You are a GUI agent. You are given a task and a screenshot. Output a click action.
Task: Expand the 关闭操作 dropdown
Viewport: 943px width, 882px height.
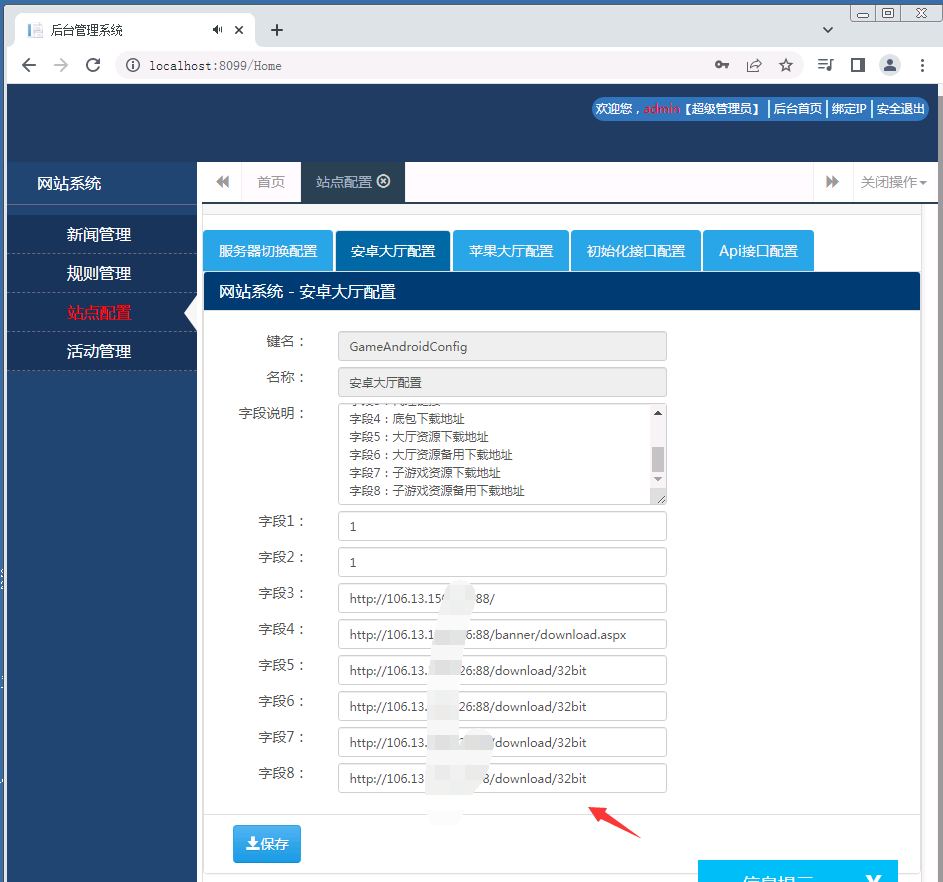pos(894,182)
